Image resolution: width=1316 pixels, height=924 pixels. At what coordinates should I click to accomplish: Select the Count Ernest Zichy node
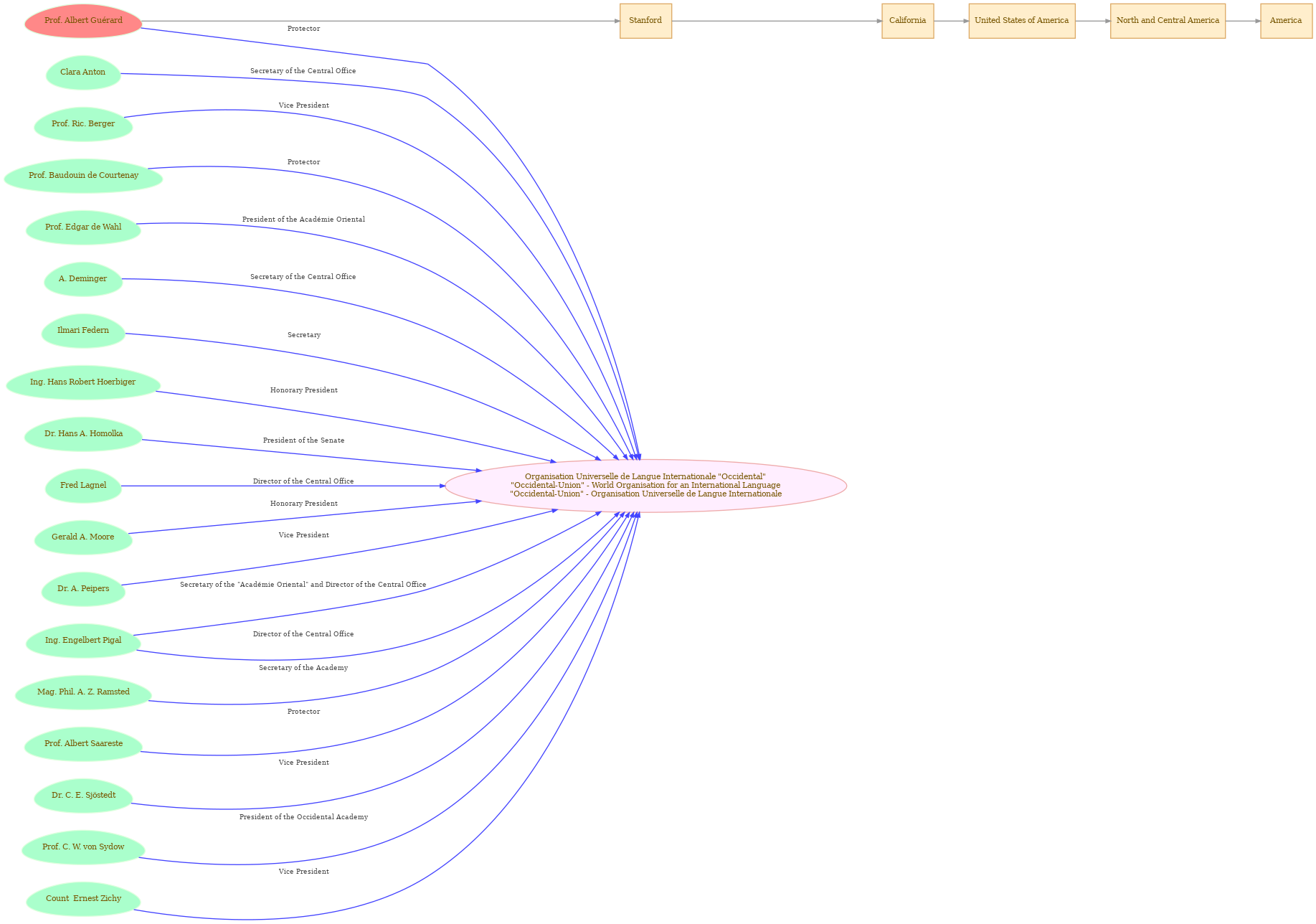coord(83,899)
